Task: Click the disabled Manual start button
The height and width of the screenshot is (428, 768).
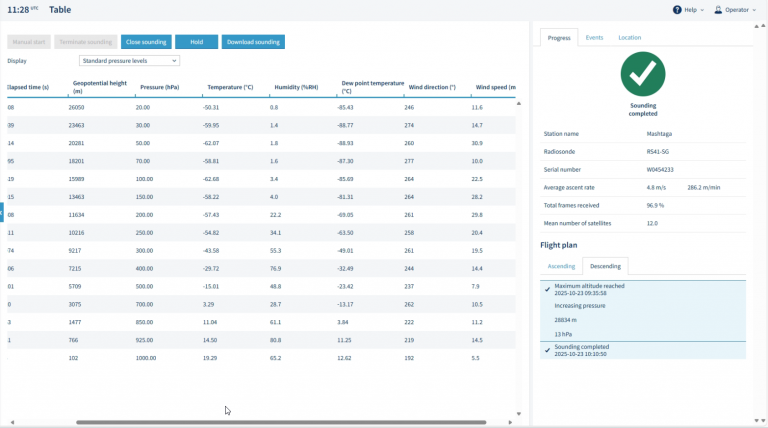Action: click(29, 42)
